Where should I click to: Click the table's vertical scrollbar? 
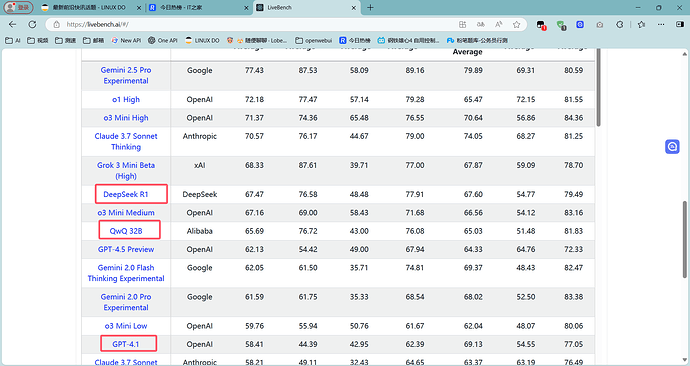[x=598, y=88]
